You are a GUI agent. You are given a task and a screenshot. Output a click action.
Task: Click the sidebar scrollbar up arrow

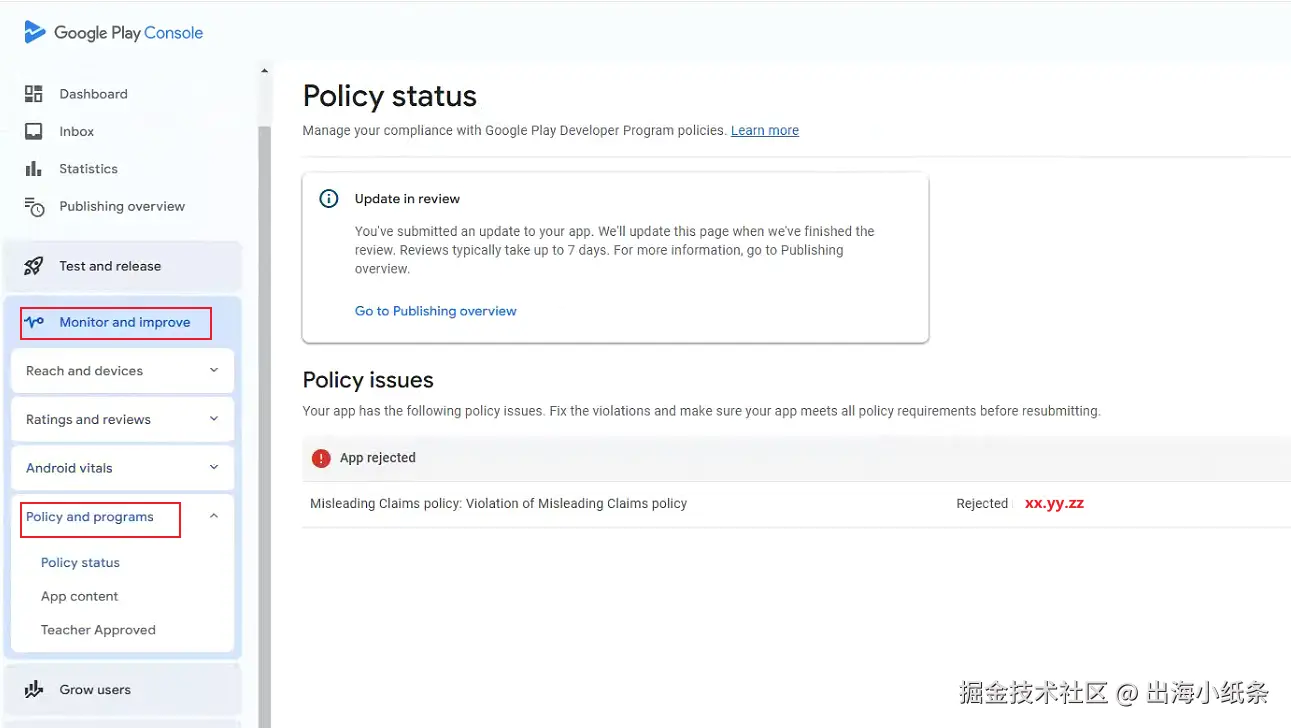coord(264,71)
